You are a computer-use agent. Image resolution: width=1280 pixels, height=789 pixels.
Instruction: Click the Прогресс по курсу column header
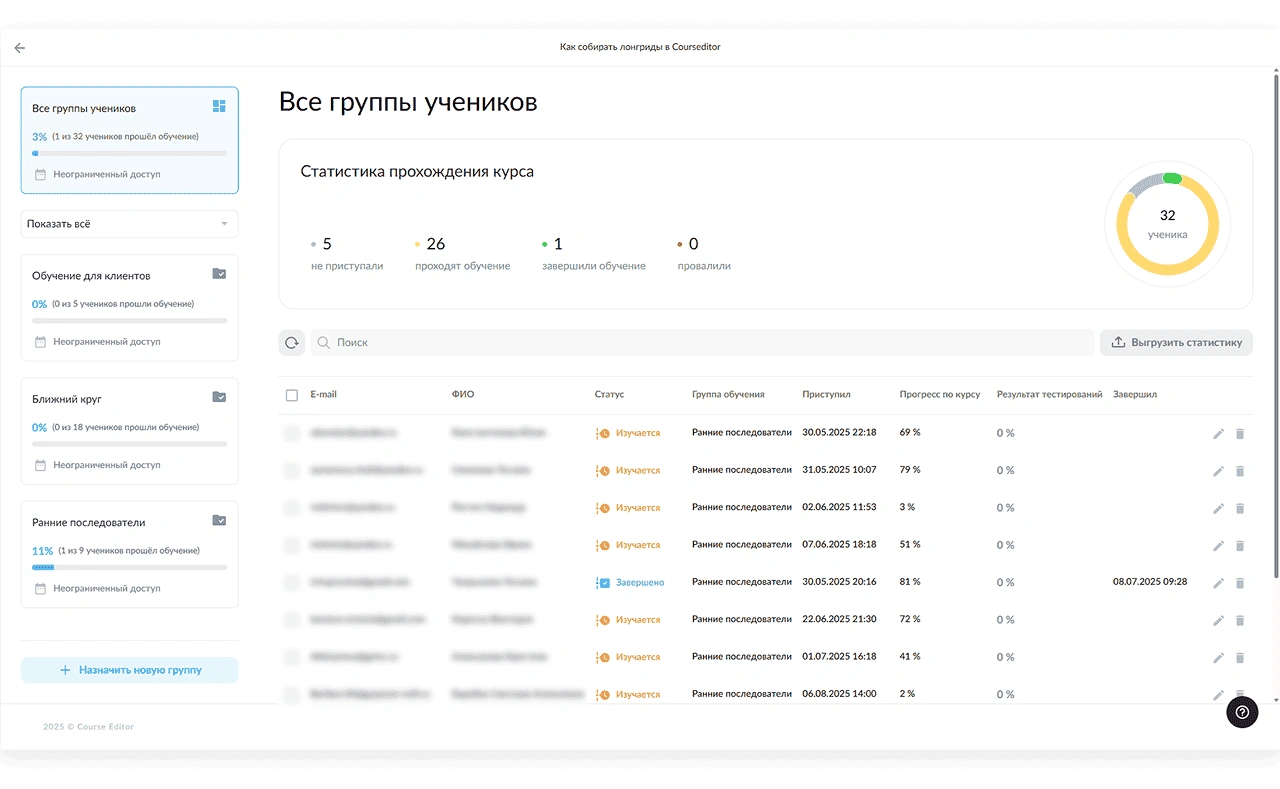[940, 395]
